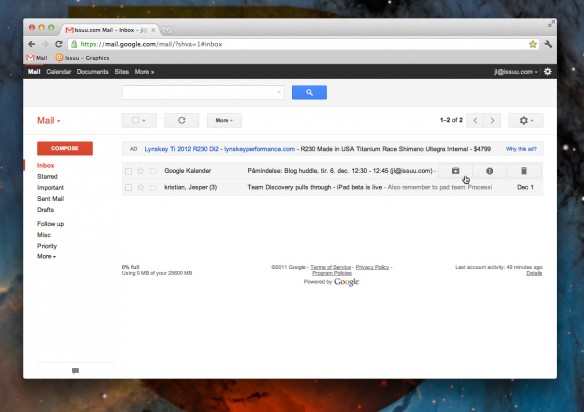Open the gear icon in the black bar
Screen dimensions: 584x412
point(548,72)
